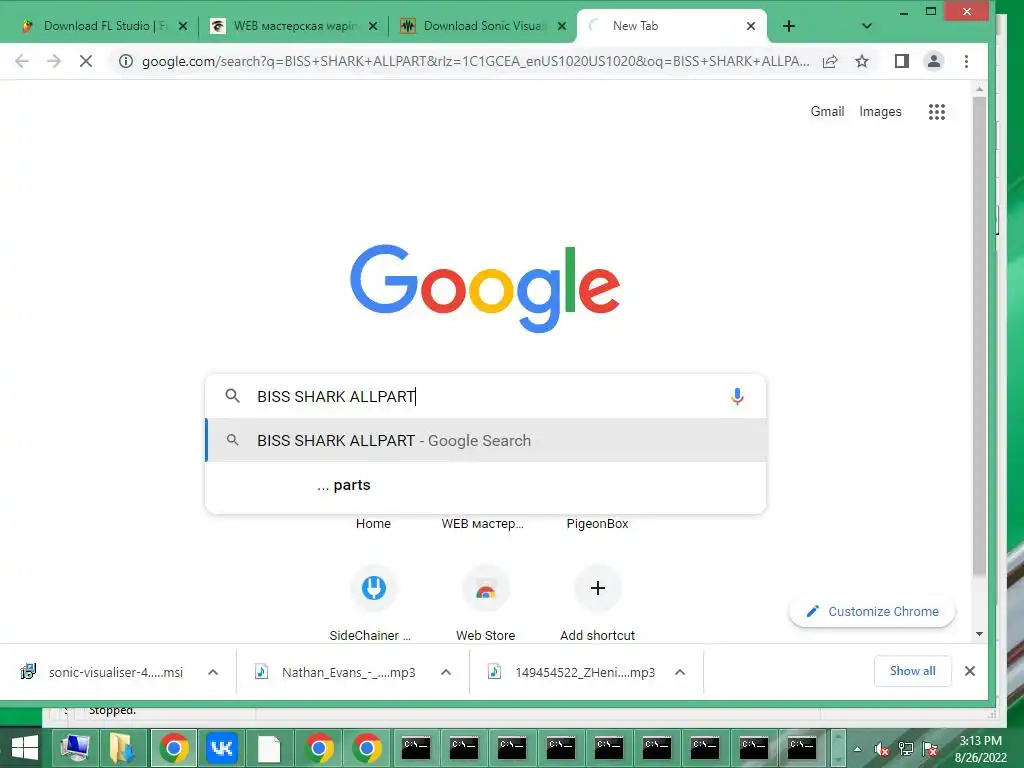1024x768 pixels.
Task: Open Gmail link
Action: [827, 112]
